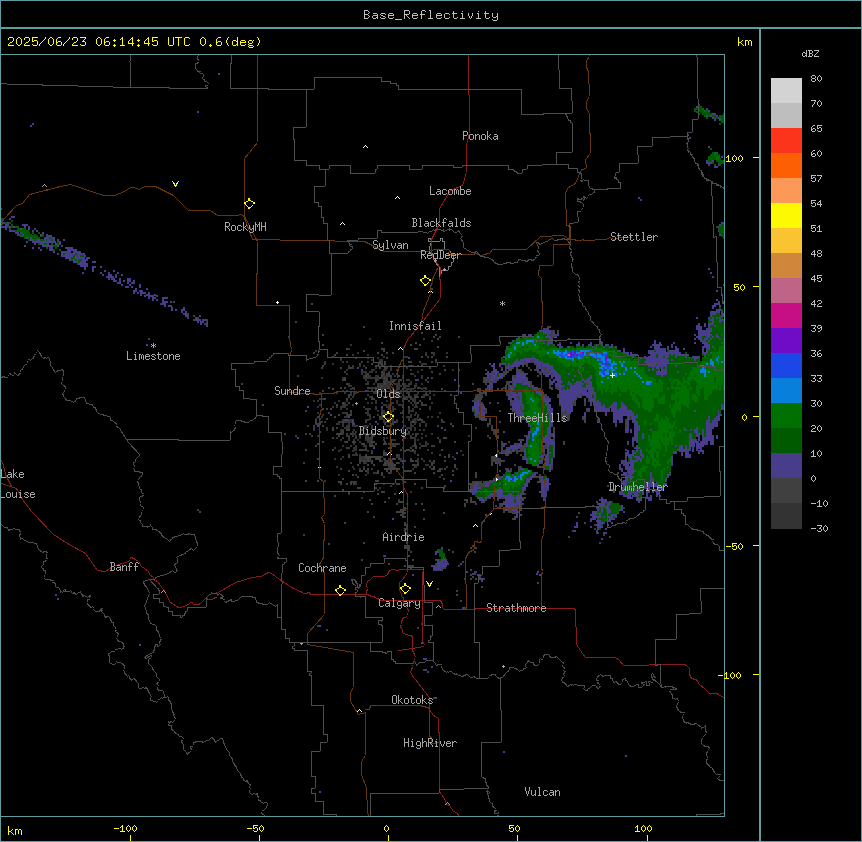This screenshot has width=862, height=842.
Task: Click the km unit label beside the timestamp row
Action: coord(745,42)
